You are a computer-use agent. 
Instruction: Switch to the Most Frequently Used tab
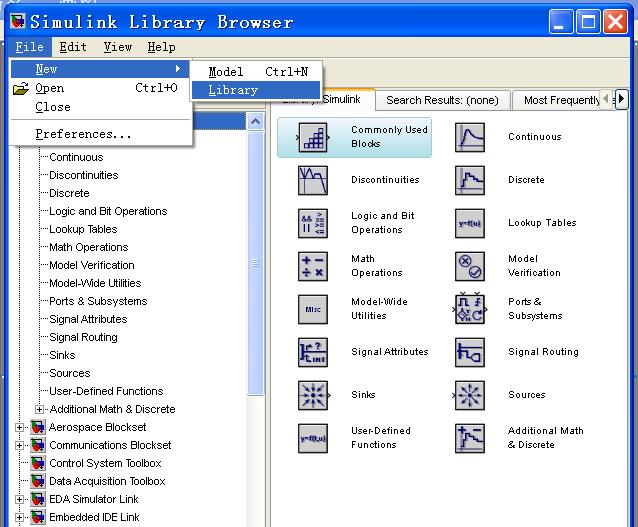(x=561, y=100)
